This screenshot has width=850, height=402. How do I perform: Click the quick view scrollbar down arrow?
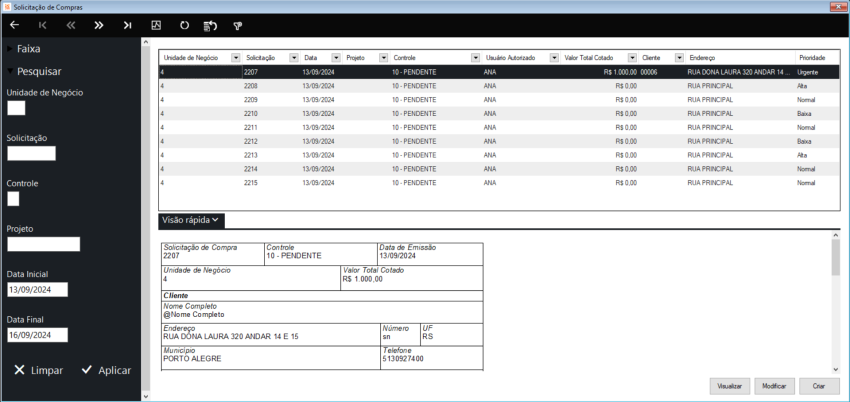pyautogui.click(x=835, y=369)
